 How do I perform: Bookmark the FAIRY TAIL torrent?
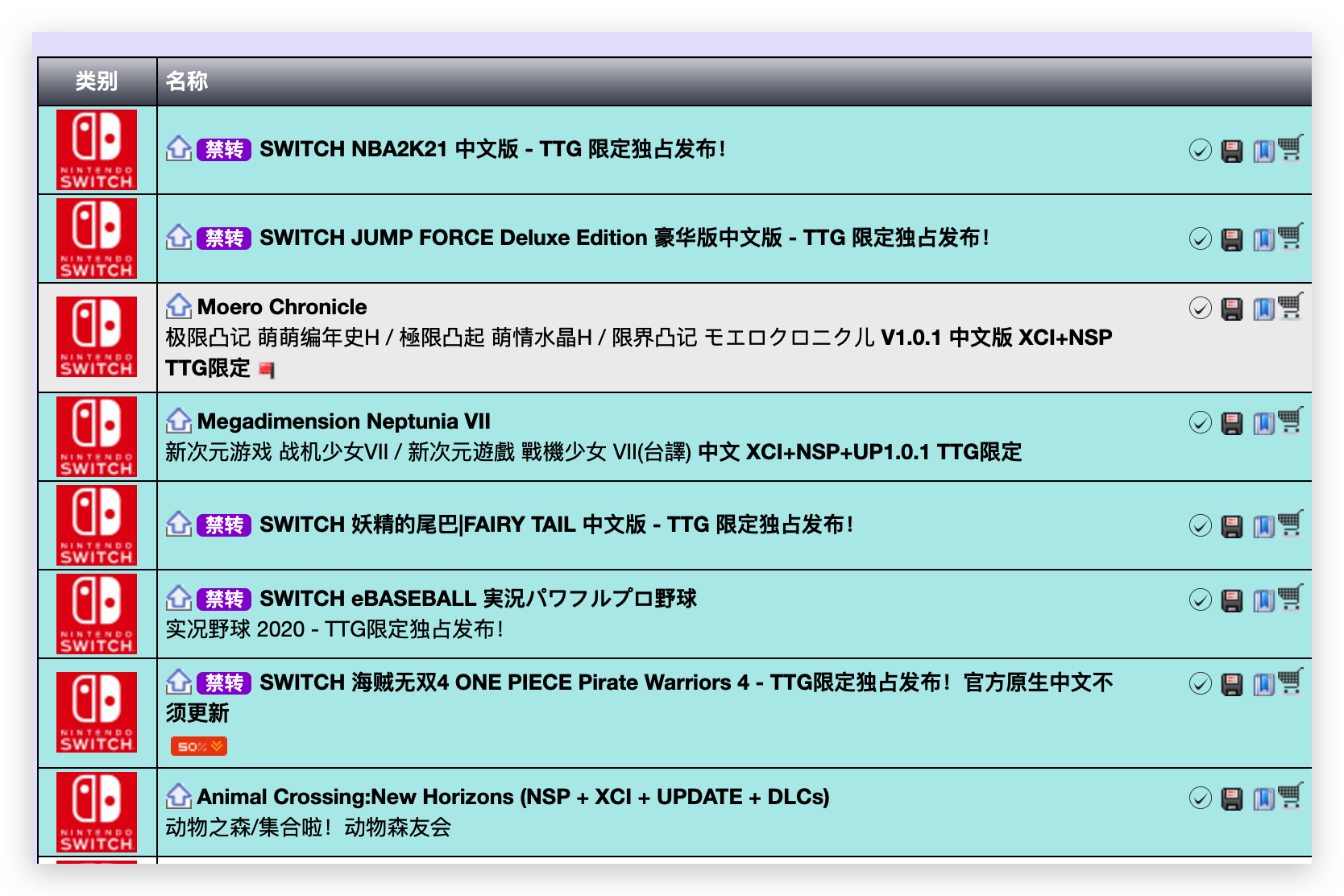tap(1263, 526)
